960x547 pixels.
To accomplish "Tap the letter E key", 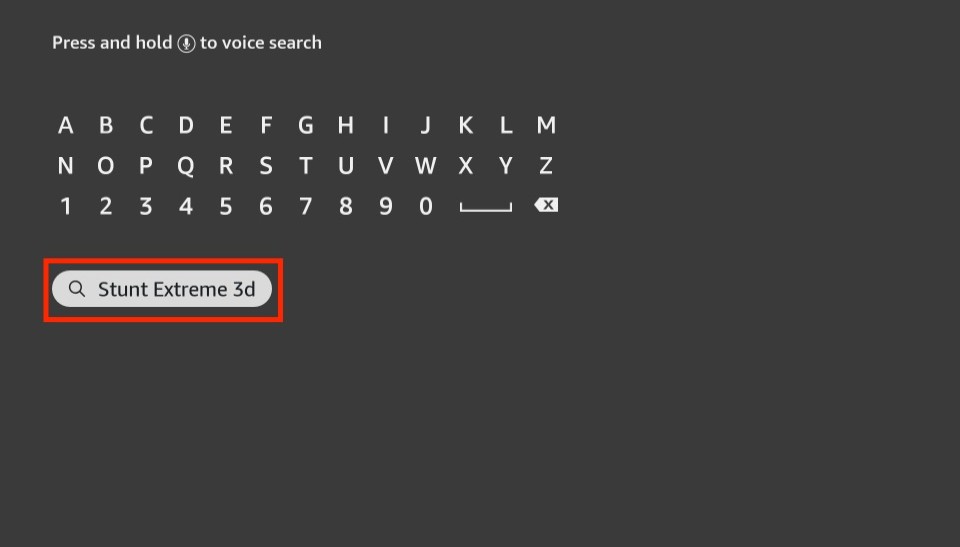I will pyautogui.click(x=226, y=126).
